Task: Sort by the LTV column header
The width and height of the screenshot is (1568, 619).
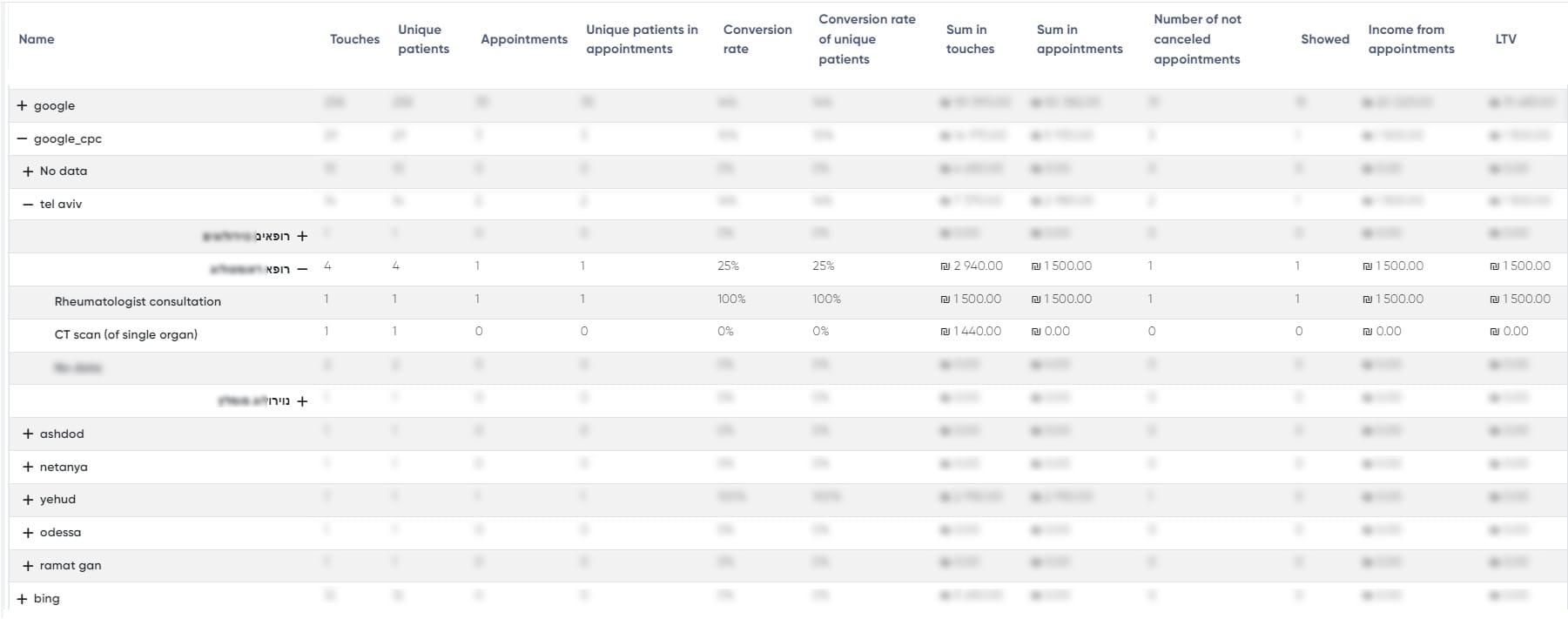Action: coord(1505,39)
